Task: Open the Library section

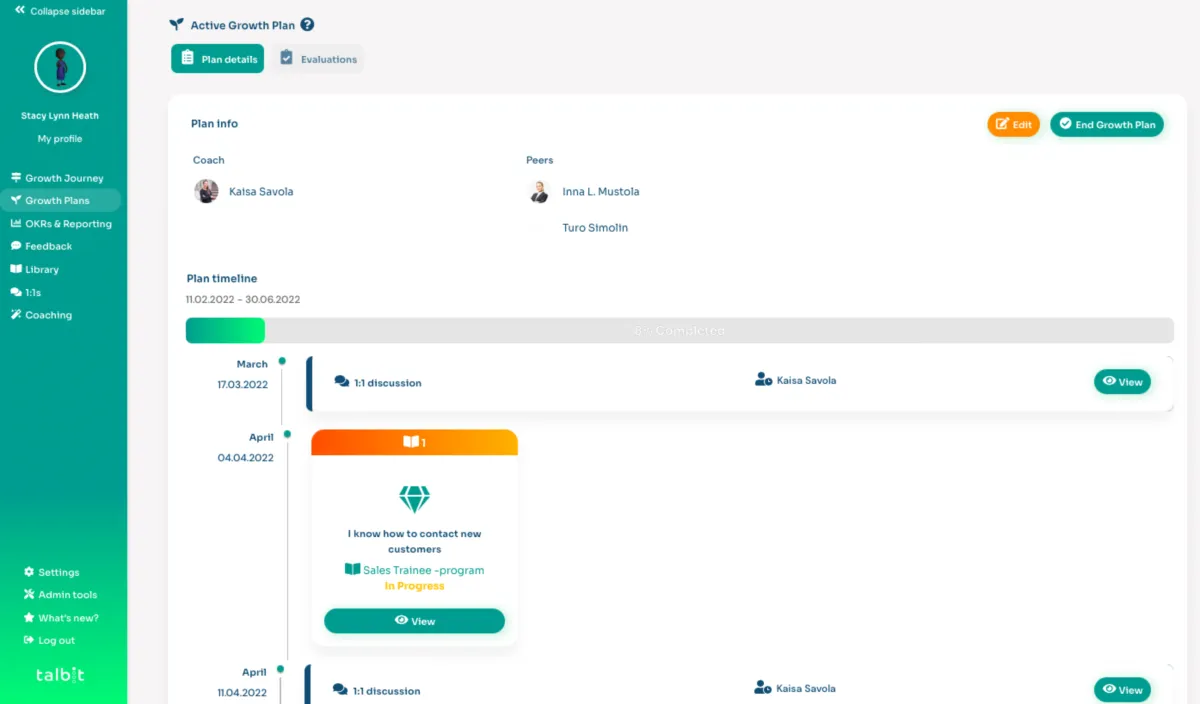Action: point(42,269)
